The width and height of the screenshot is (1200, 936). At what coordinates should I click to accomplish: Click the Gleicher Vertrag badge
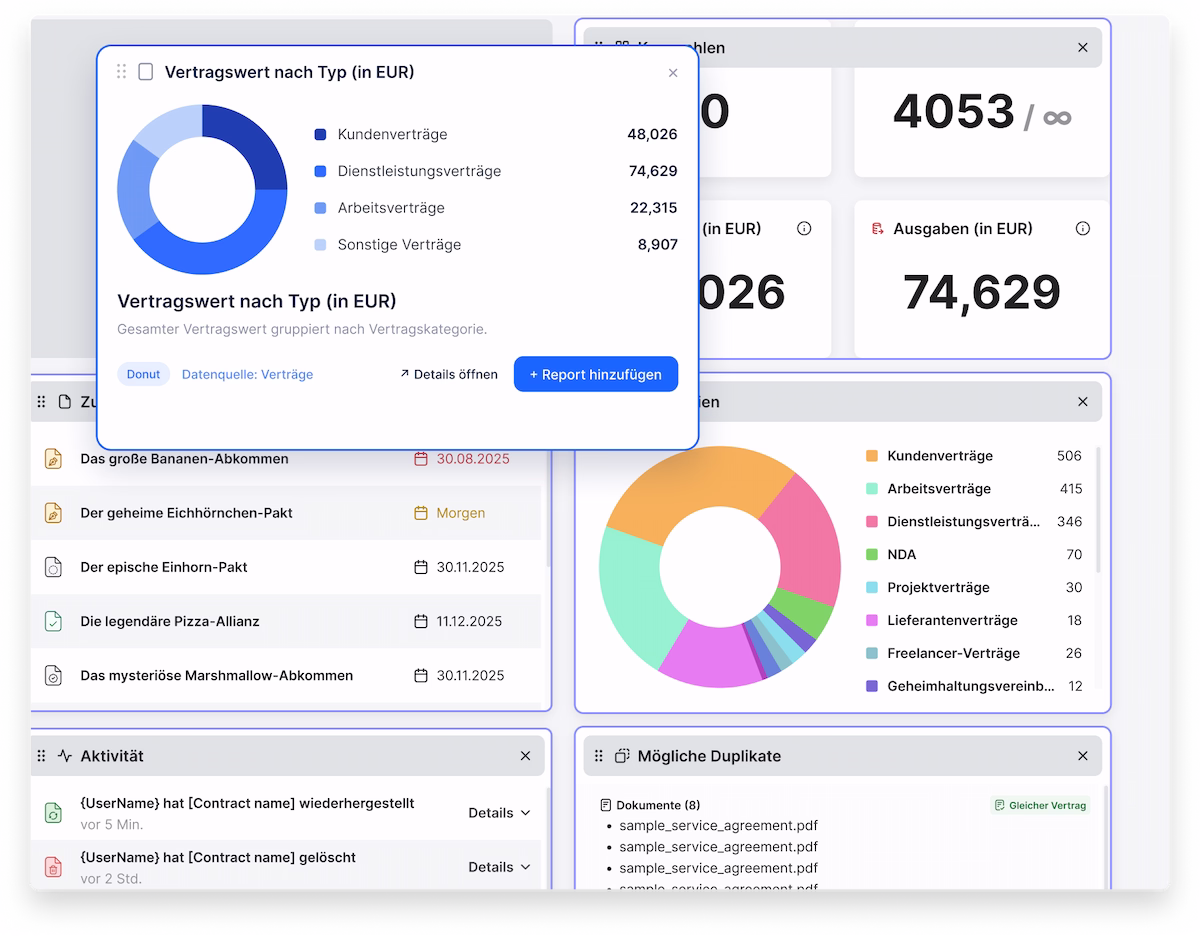tap(1040, 805)
